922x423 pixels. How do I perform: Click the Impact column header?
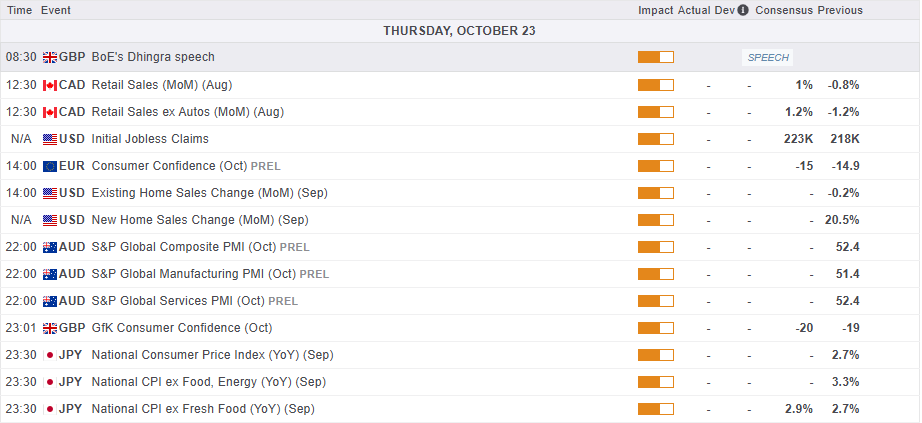coord(656,10)
